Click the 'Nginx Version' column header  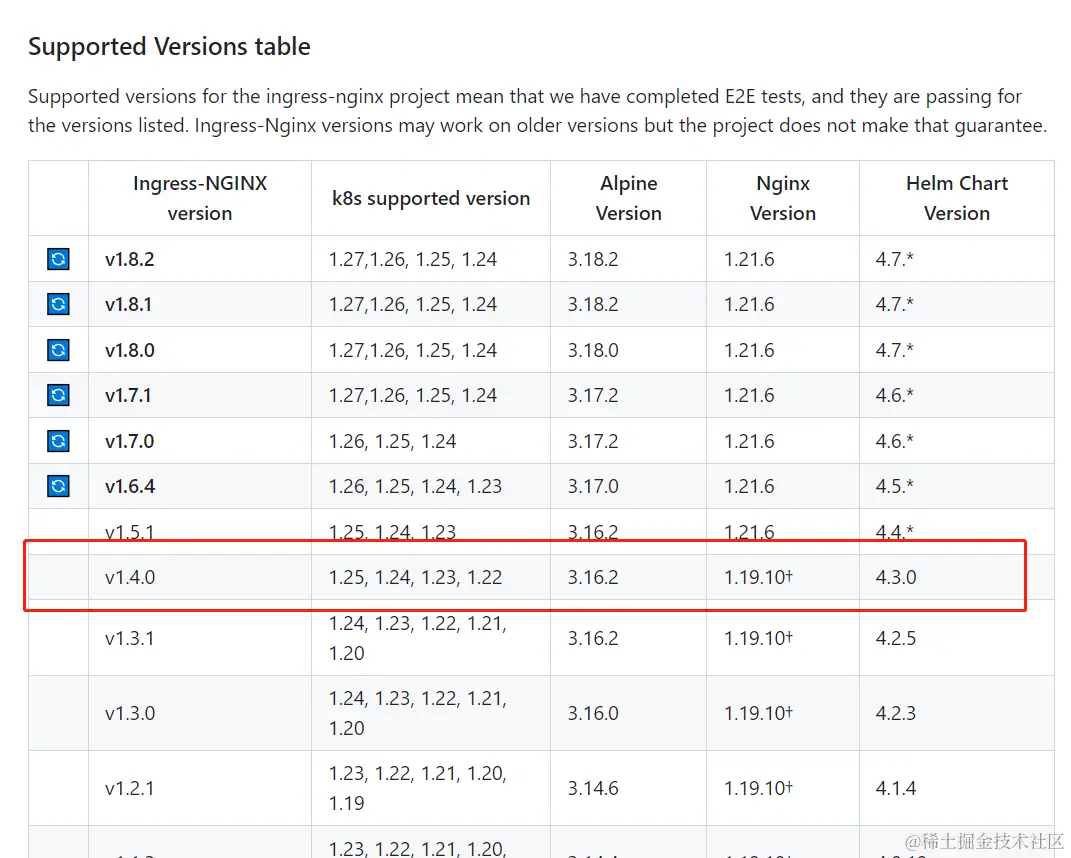tap(783, 198)
